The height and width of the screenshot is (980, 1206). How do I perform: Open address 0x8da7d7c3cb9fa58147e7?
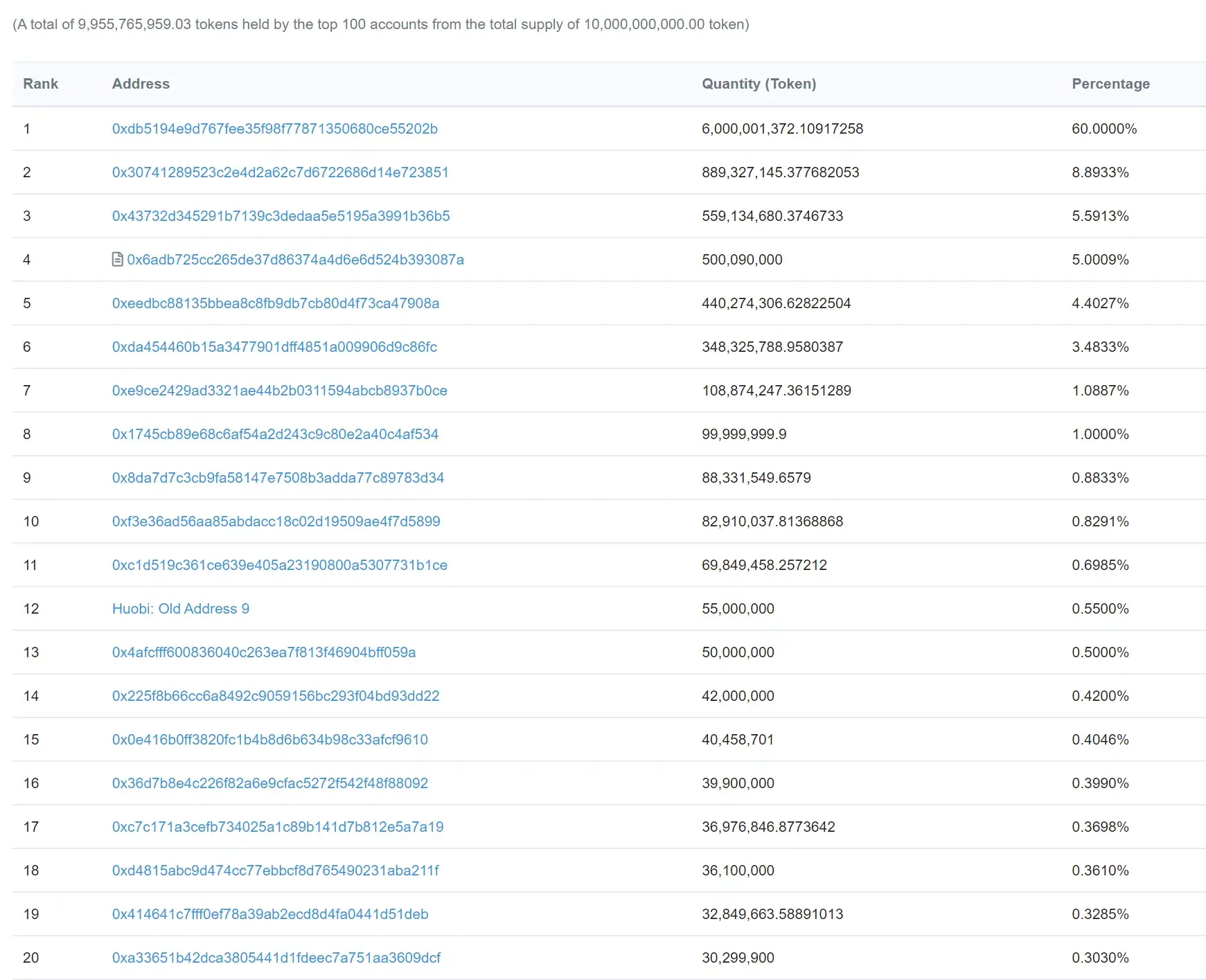coord(278,478)
